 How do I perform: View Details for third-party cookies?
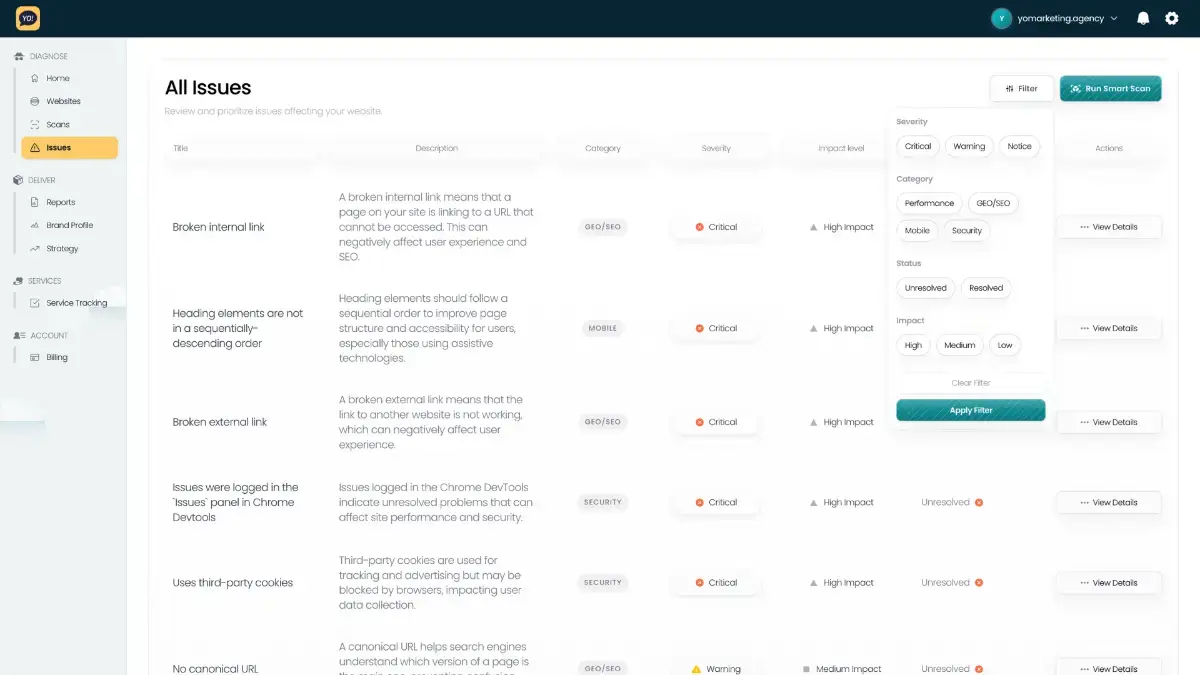pos(1109,582)
